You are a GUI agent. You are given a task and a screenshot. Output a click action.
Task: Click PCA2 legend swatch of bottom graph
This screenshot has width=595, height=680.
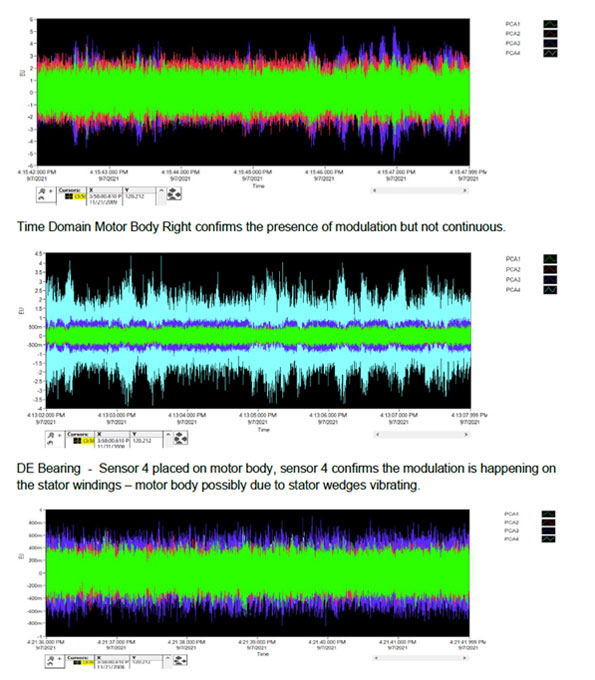click(549, 522)
